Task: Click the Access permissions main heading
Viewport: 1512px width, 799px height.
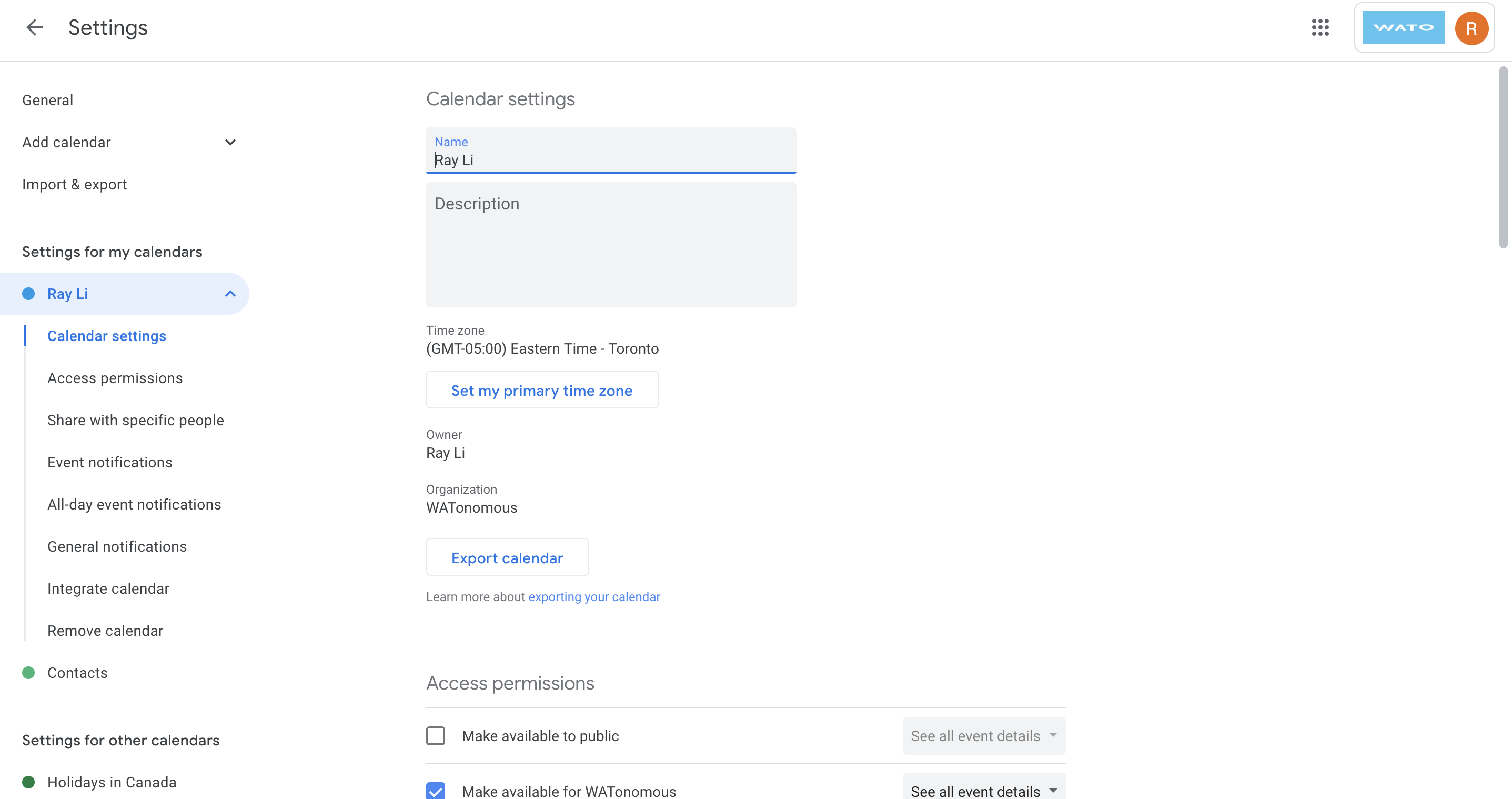Action: coord(509,683)
